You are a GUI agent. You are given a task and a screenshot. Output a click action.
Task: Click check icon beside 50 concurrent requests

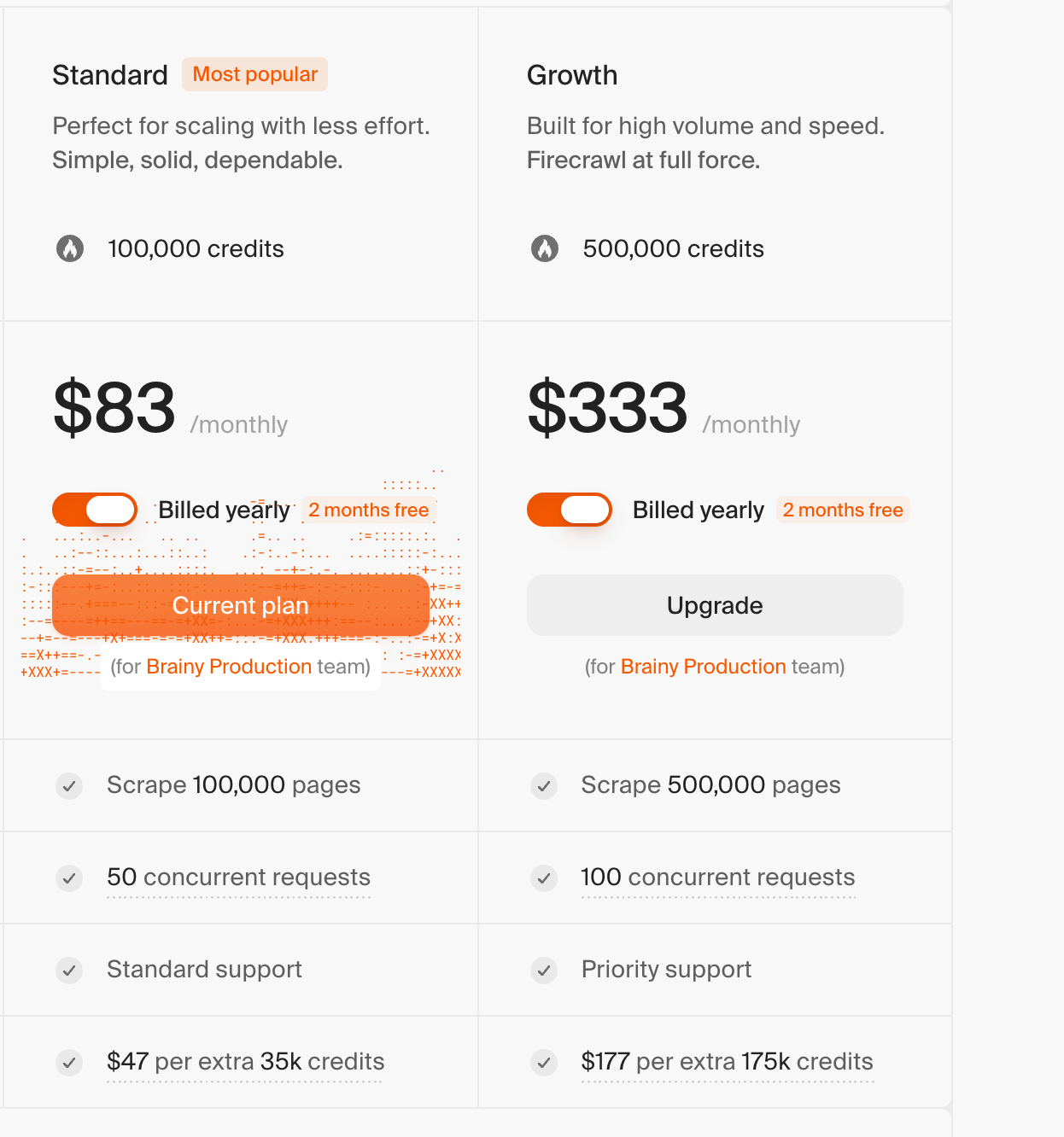tap(69, 878)
